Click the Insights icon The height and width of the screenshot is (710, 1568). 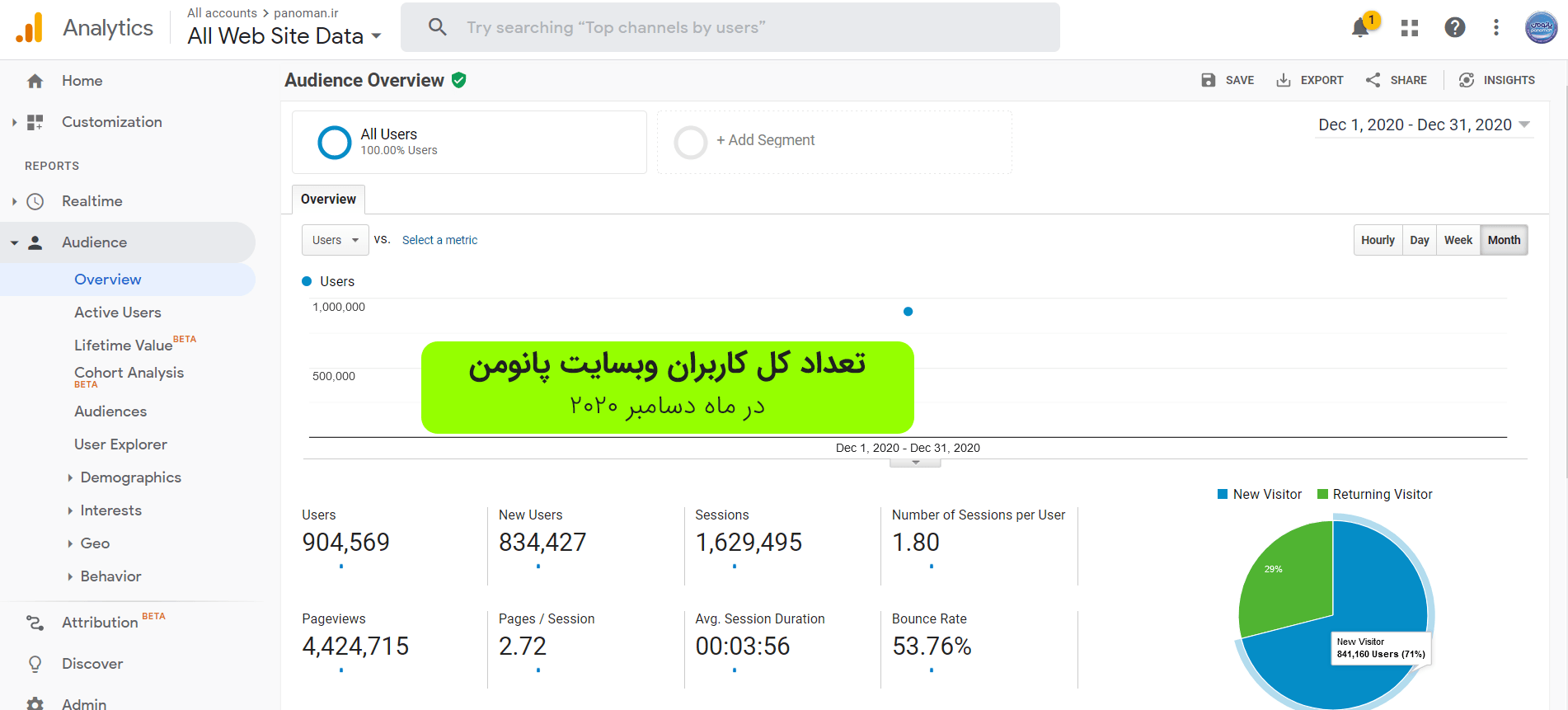point(1467,80)
